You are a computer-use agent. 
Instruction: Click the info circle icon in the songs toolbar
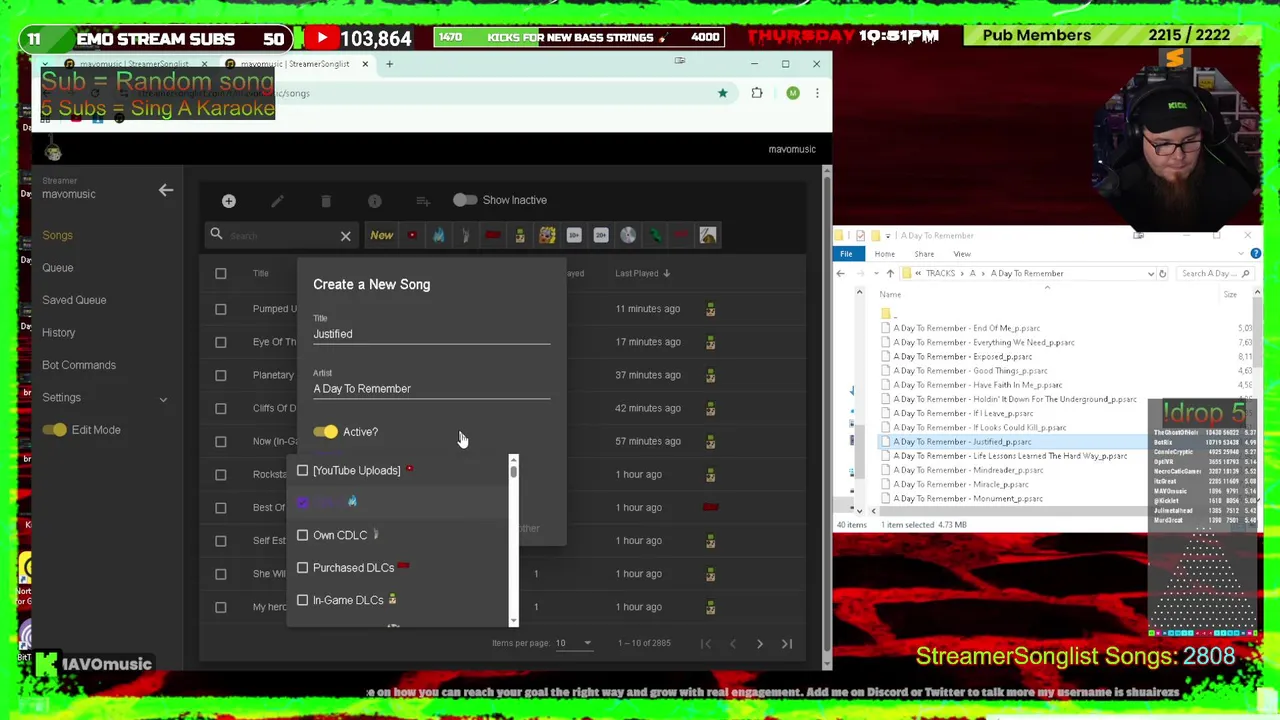374,201
